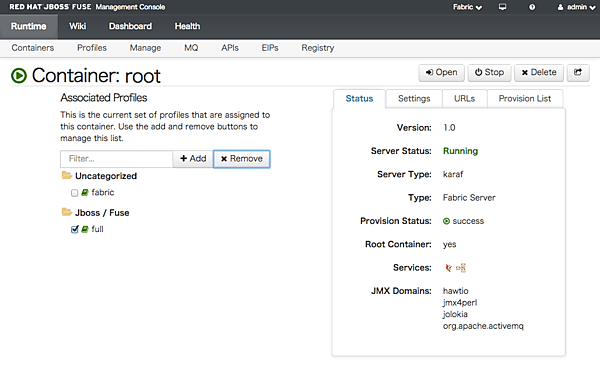Click the green provision success icon
Viewport: 600px width, 365px height.
pyautogui.click(x=446, y=221)
